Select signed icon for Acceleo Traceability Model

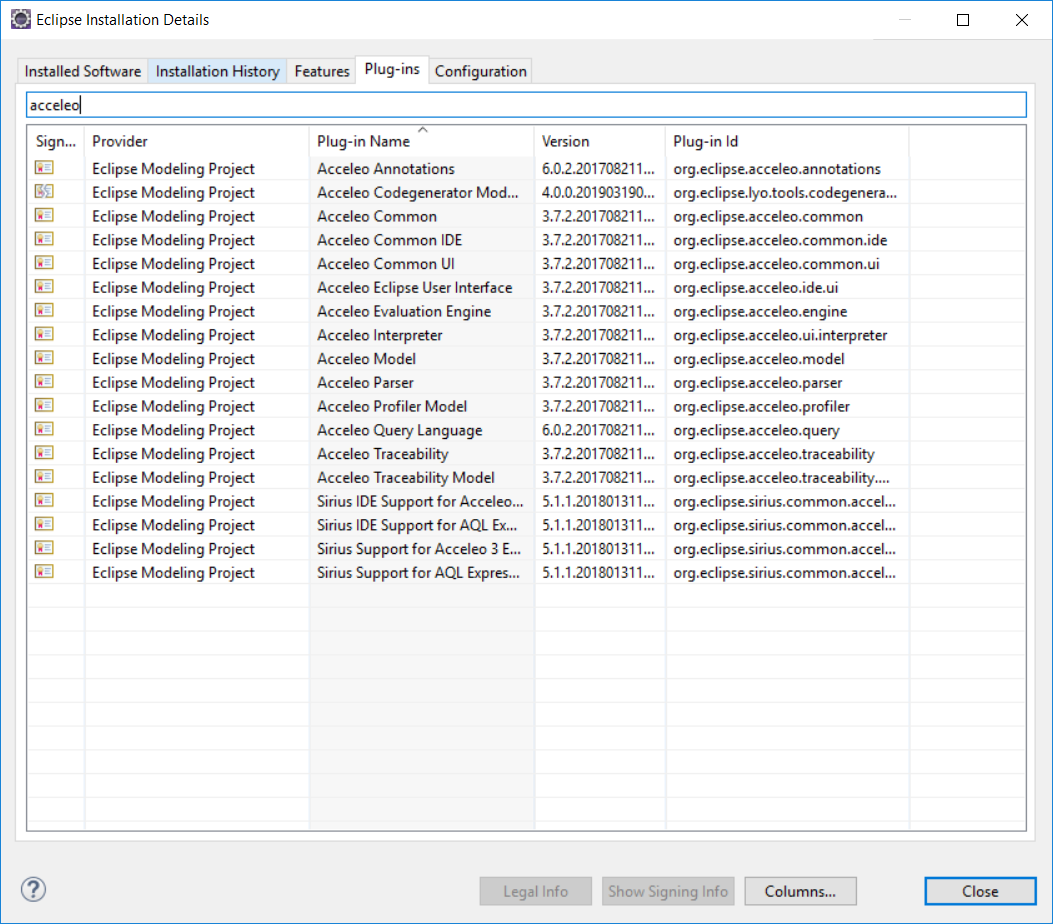(44, 477)
